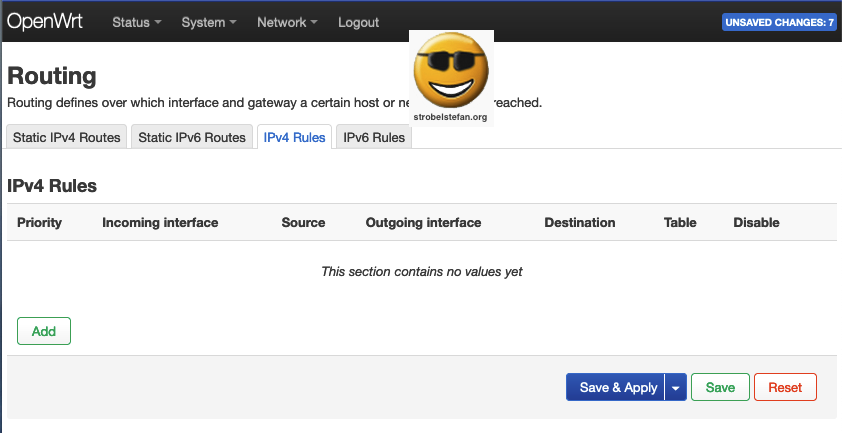Select the Destination column header

pyautogui.click(x=580, y=222)
